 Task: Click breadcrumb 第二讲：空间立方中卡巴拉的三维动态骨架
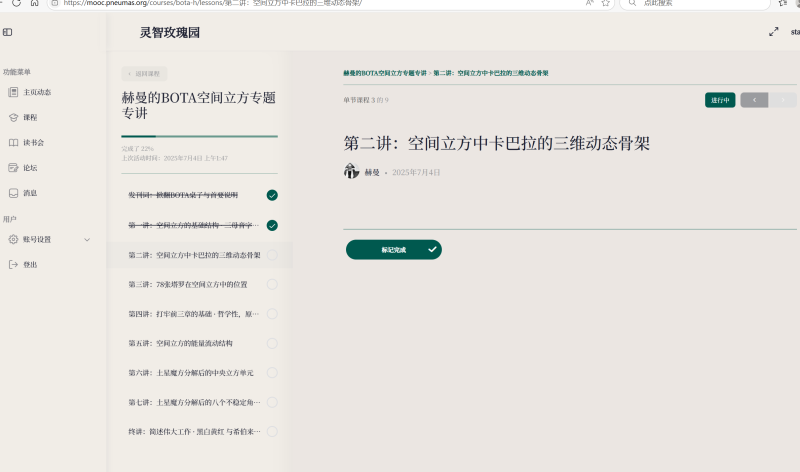(491, 73)
